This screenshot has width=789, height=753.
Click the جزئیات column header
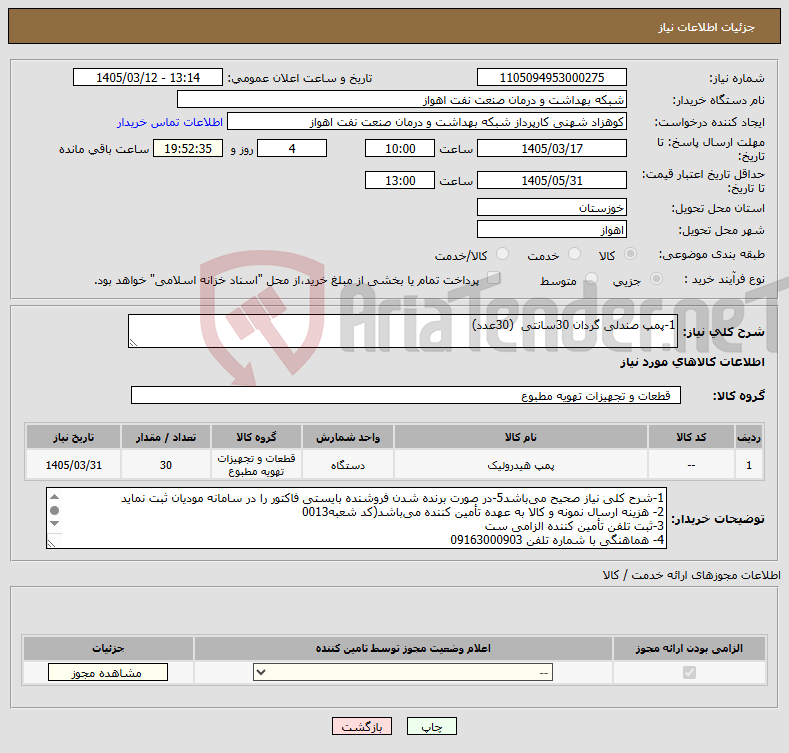[x=108, y=648]
